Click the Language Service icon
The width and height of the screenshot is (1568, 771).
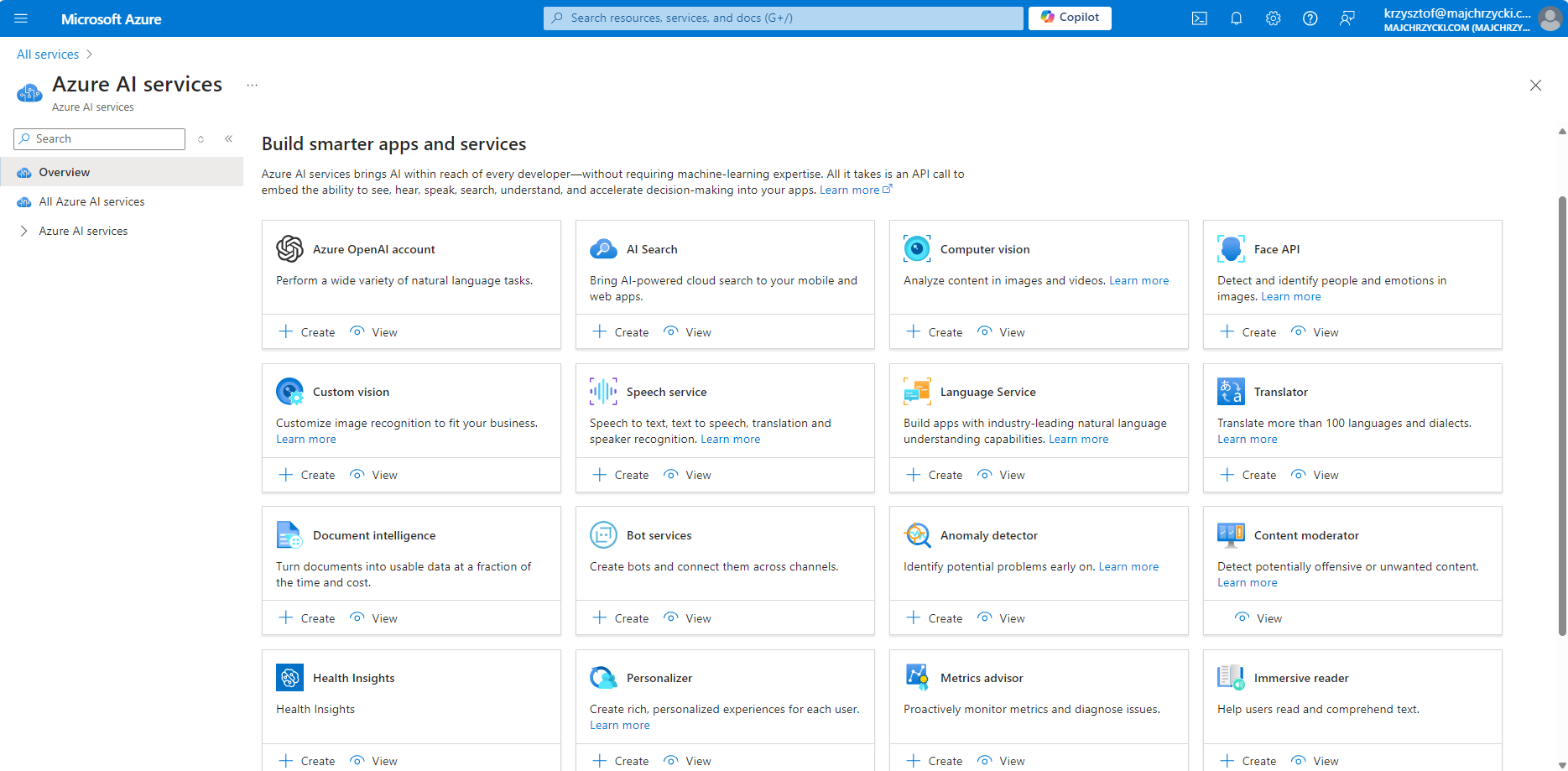point(917,392)
